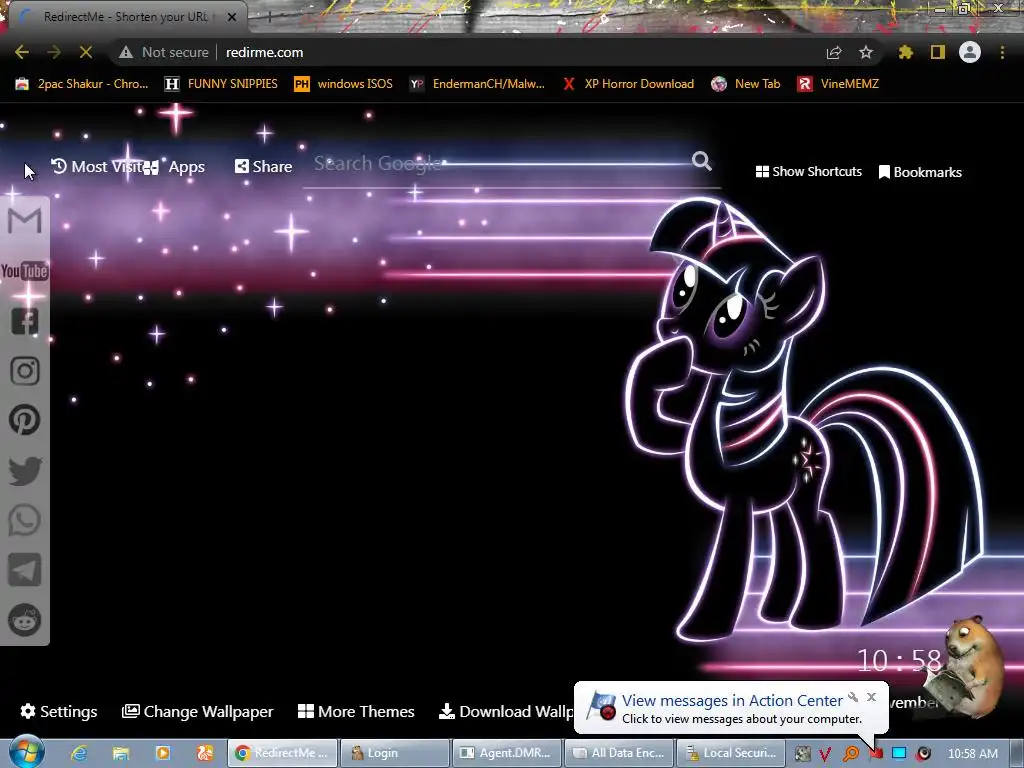Open Instagram from the left sidebar
This screenshot has width=1024, height=768.
[x=25, y=370]
